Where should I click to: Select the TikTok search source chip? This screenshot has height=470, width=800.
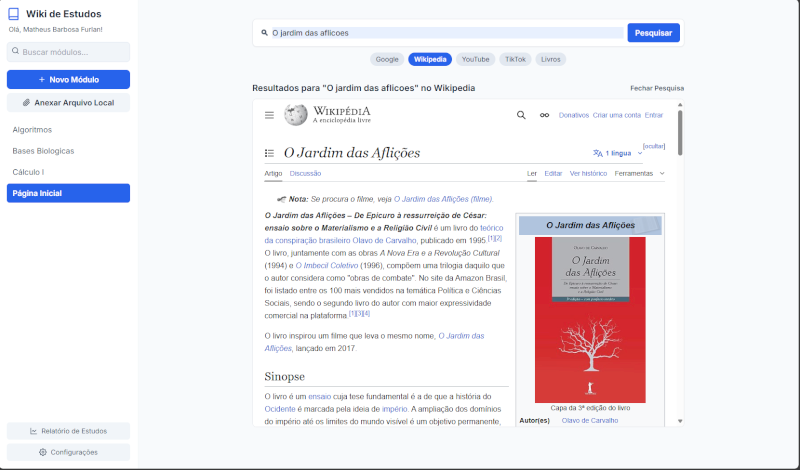pos(515,59)
